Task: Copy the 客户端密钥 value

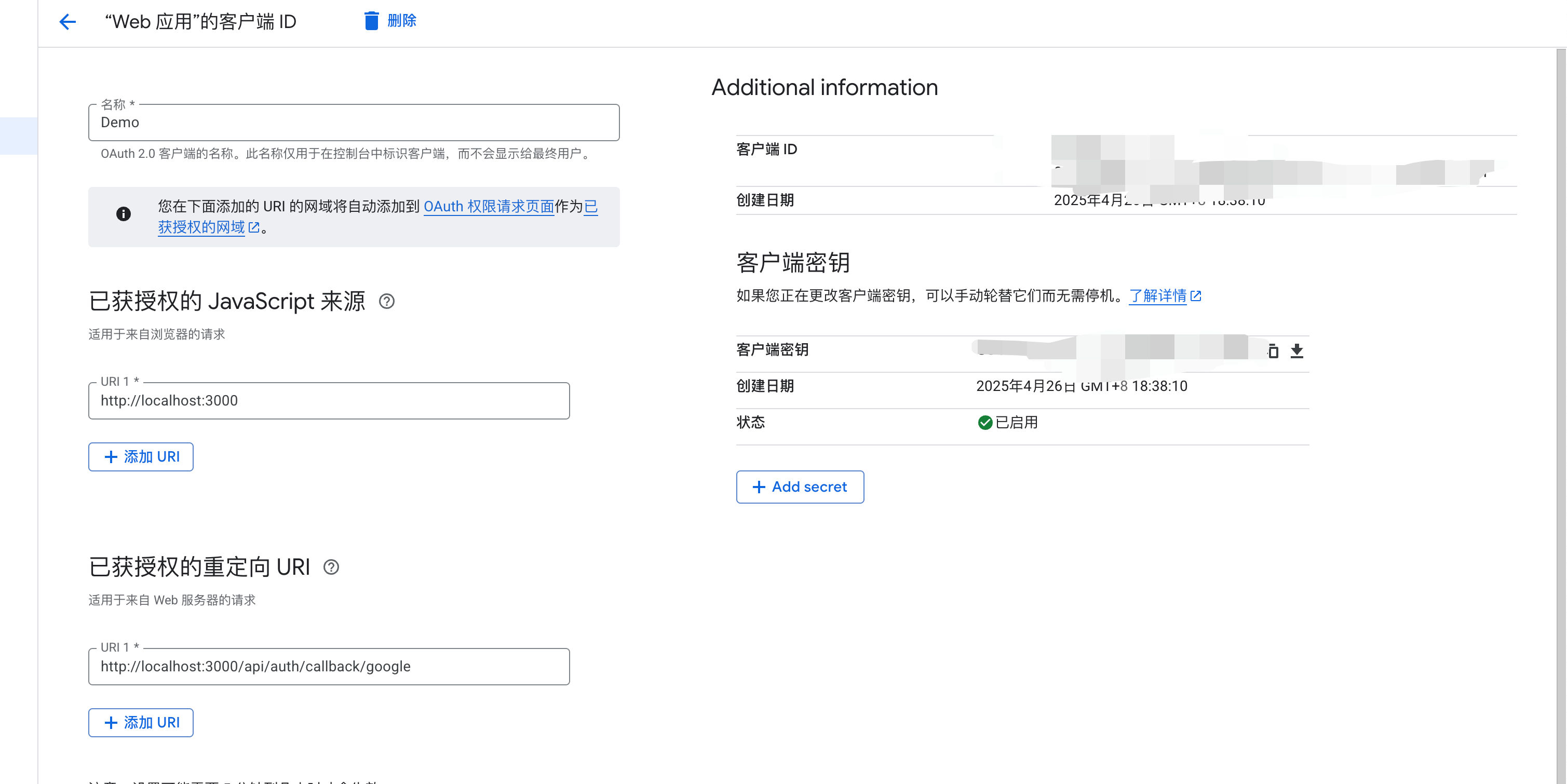Action: (1274, 351)
